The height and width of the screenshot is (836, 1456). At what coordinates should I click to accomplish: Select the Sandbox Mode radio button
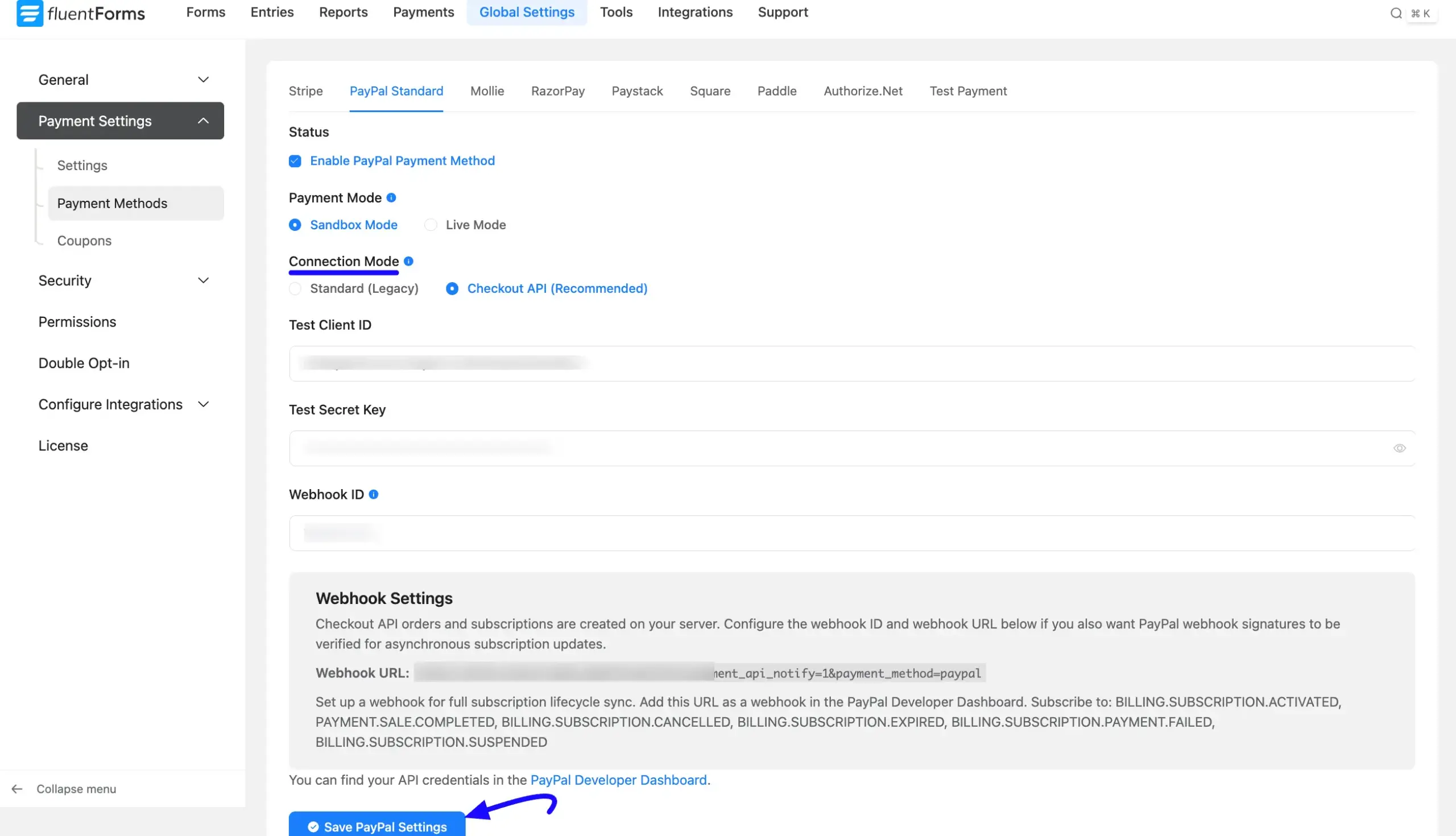tap(295, 225)
